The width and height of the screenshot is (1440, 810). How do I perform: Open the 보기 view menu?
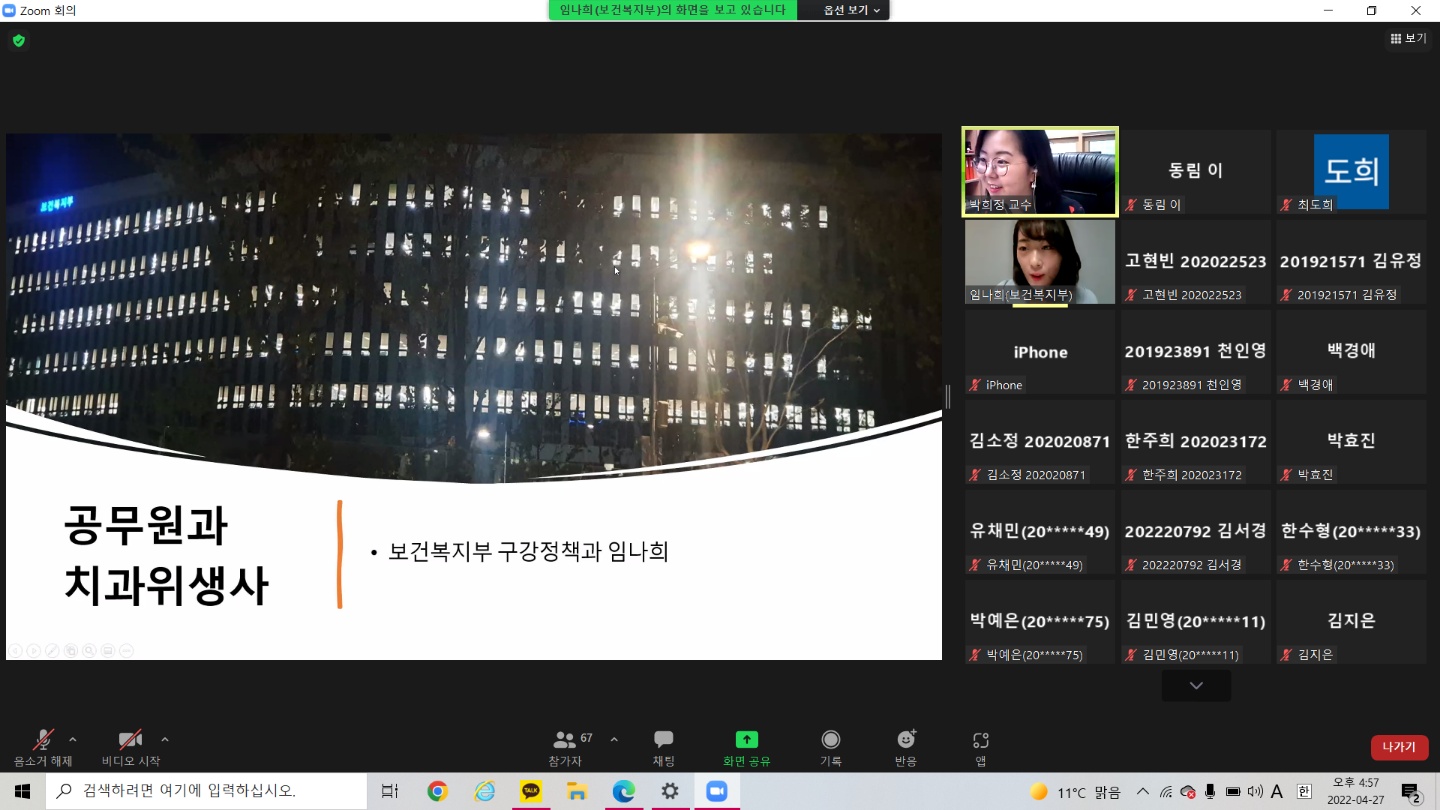[x=1408, y=39]
